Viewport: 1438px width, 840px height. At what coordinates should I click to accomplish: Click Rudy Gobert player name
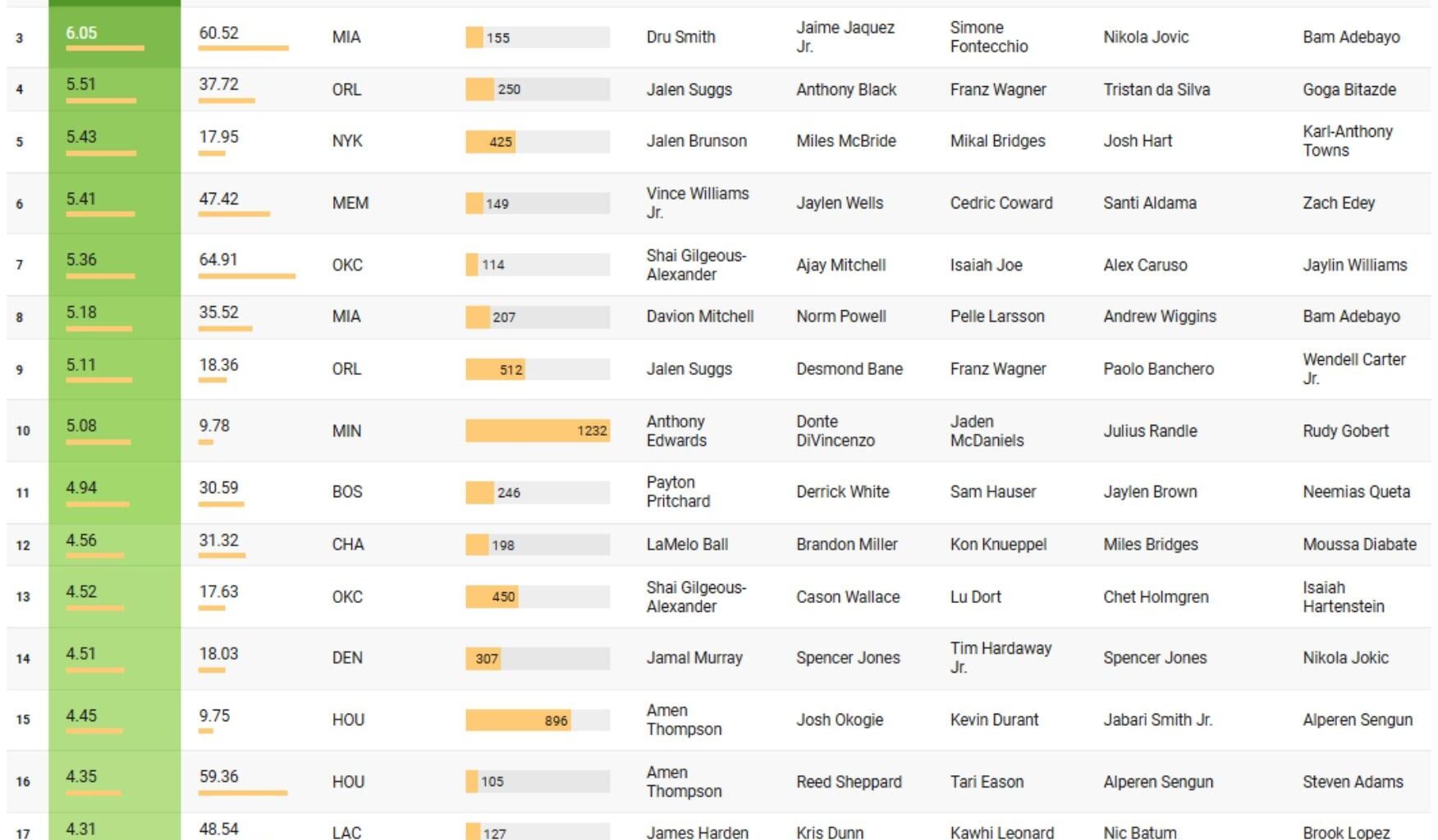[1345, 431]
